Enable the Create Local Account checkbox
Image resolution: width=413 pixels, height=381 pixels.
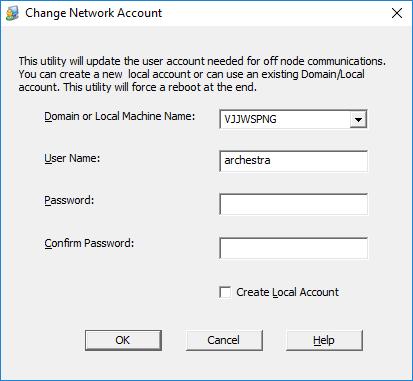(225, 292)
